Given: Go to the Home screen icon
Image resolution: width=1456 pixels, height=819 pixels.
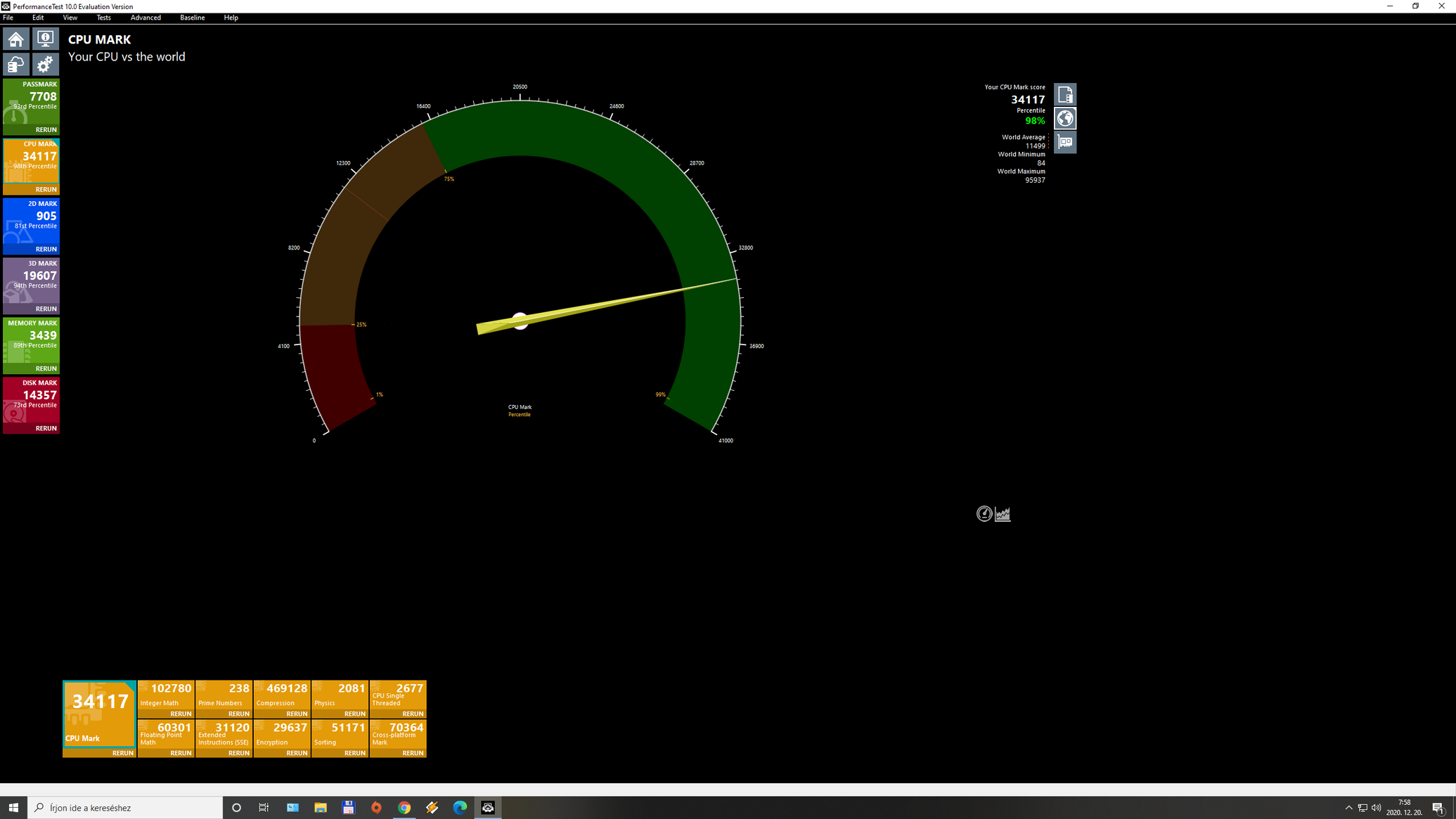Looking at the screenshot, I should coord(16,39).
